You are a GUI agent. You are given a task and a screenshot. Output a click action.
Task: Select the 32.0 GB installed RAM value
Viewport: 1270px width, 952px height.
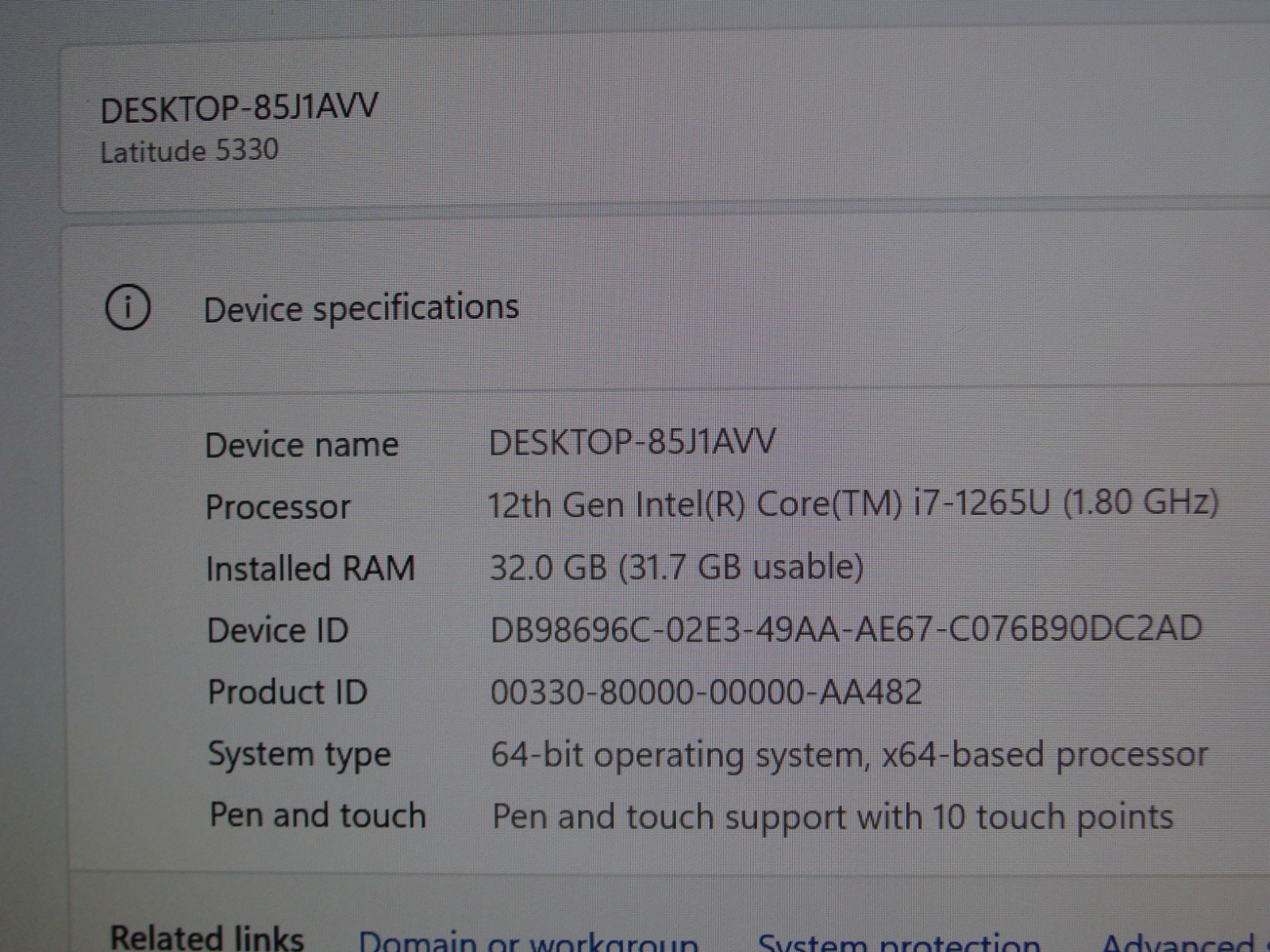[676, 567]
